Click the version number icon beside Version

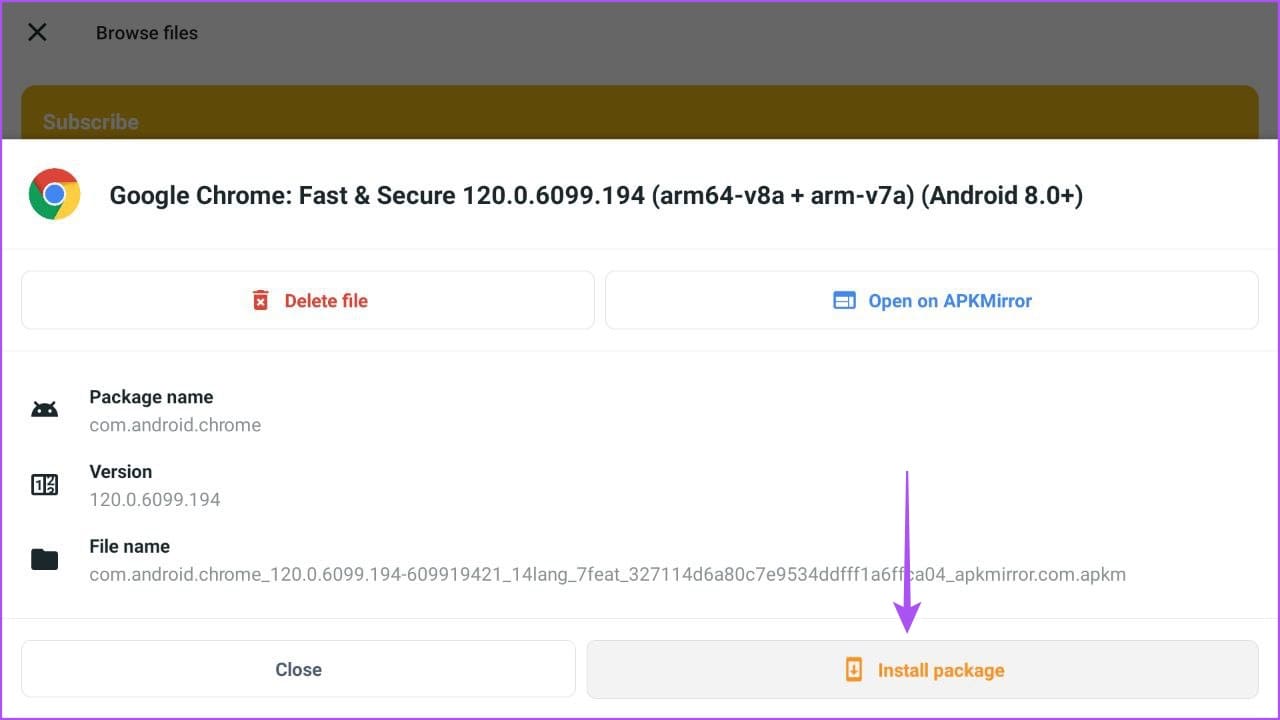pos(44,485)
